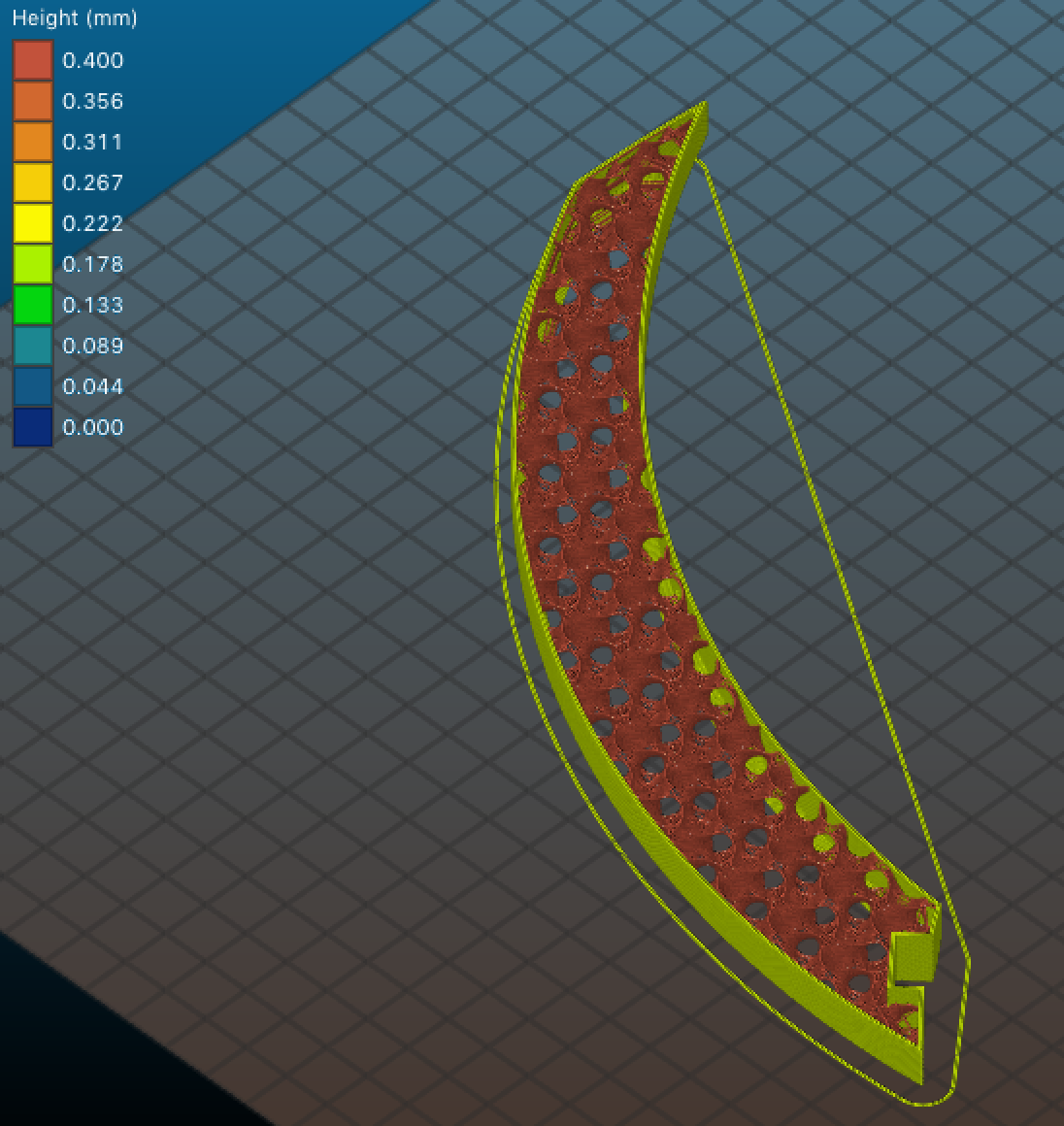Click the 0.222 yellow legend swatch
The image size is (1064, 1126).
pyautogui.click(x=33, y=223)
